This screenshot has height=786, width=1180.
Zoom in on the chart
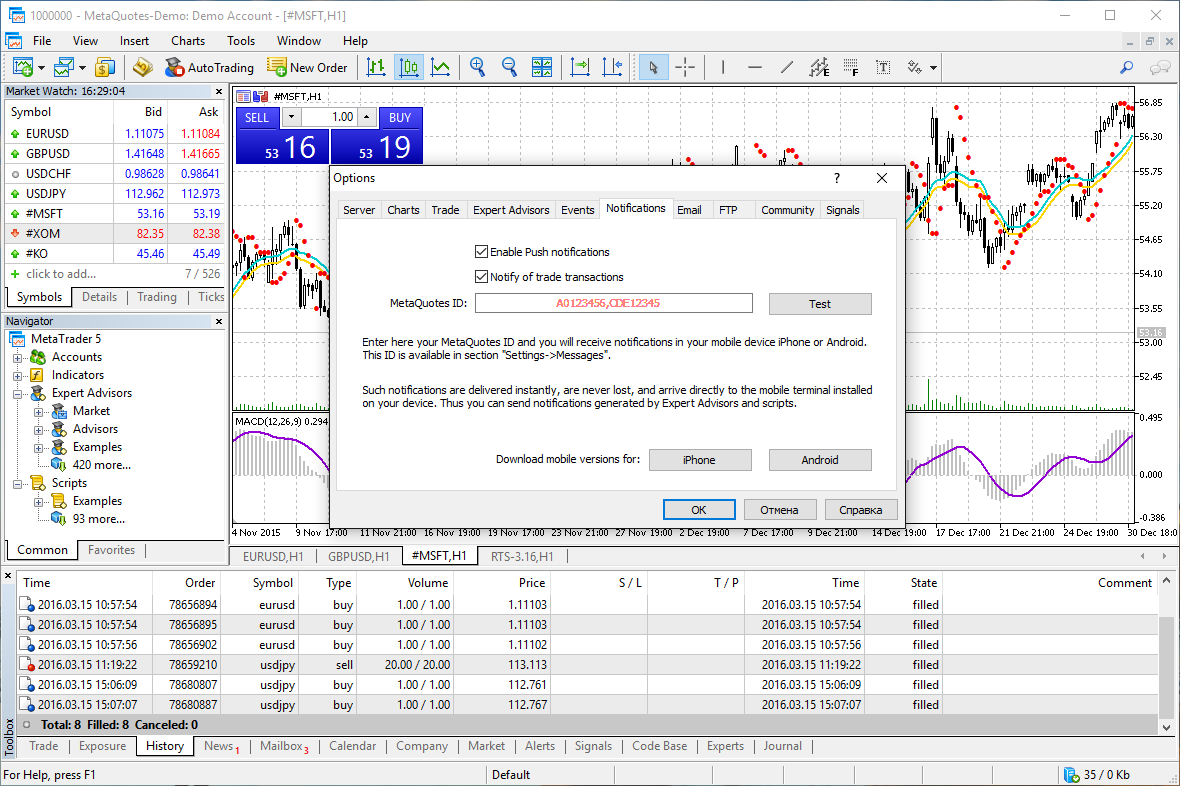tap(477, 67)
